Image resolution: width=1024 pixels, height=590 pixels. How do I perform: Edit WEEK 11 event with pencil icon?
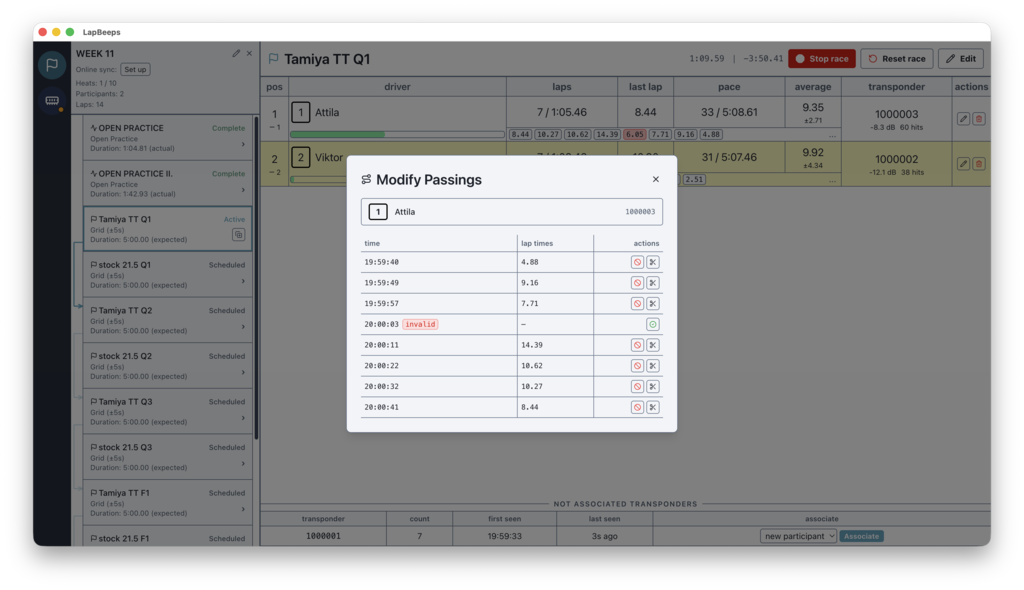tap(236, 54)
